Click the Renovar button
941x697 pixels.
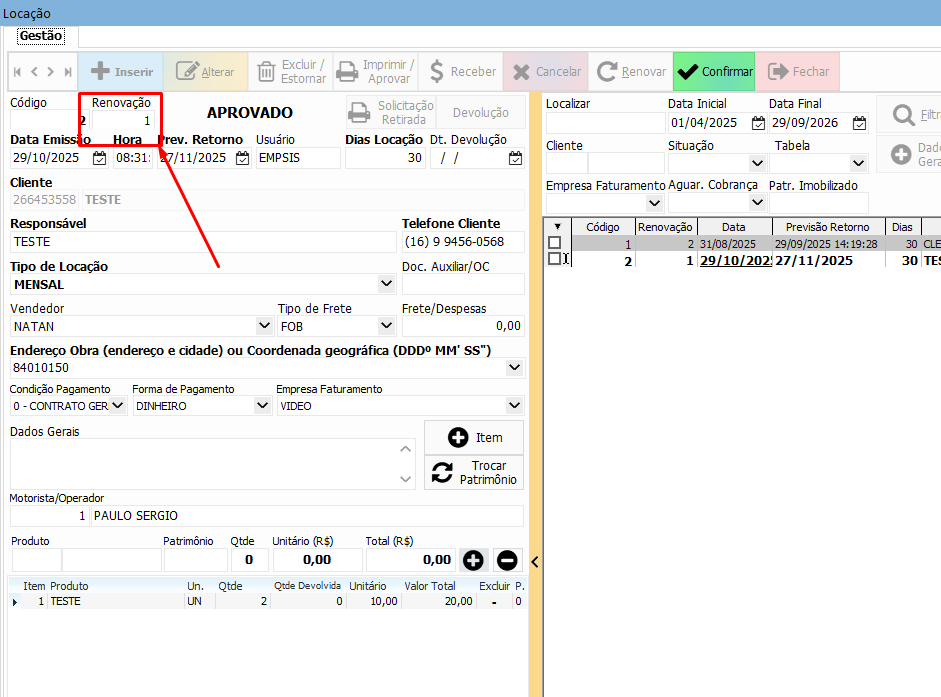(x=631, y=72)
